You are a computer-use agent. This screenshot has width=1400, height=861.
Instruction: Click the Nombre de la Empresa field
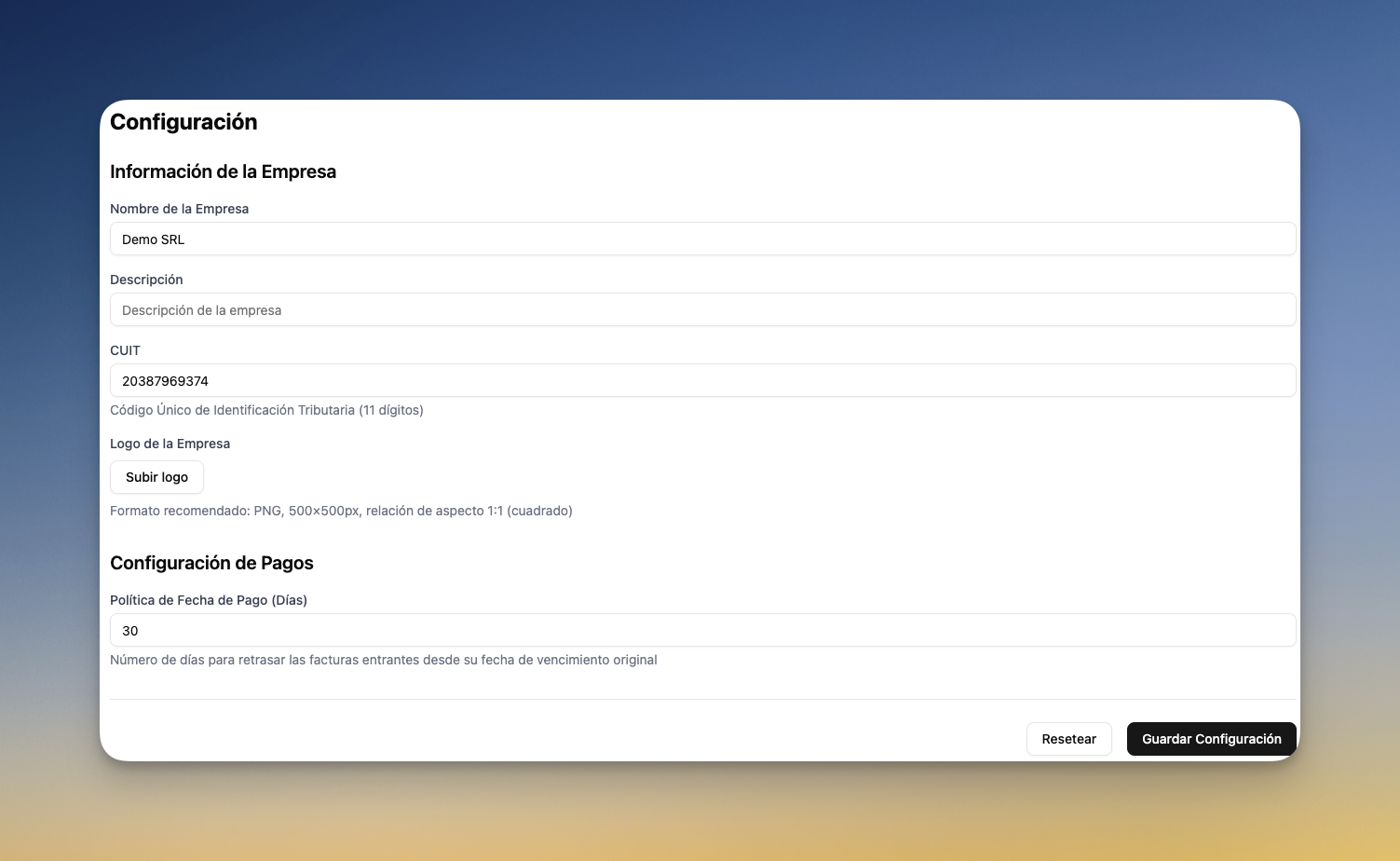[x=703, y=239]
